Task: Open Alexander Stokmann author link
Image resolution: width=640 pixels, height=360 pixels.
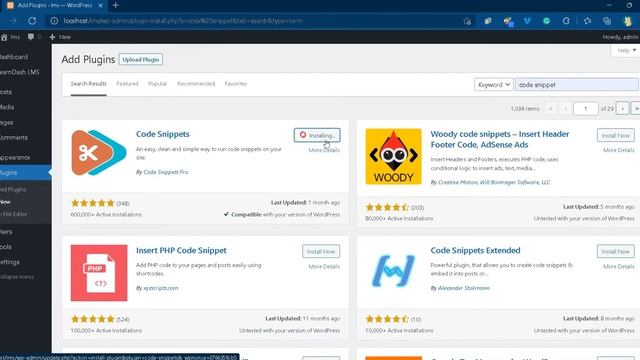Action: (x=464, y=288)
